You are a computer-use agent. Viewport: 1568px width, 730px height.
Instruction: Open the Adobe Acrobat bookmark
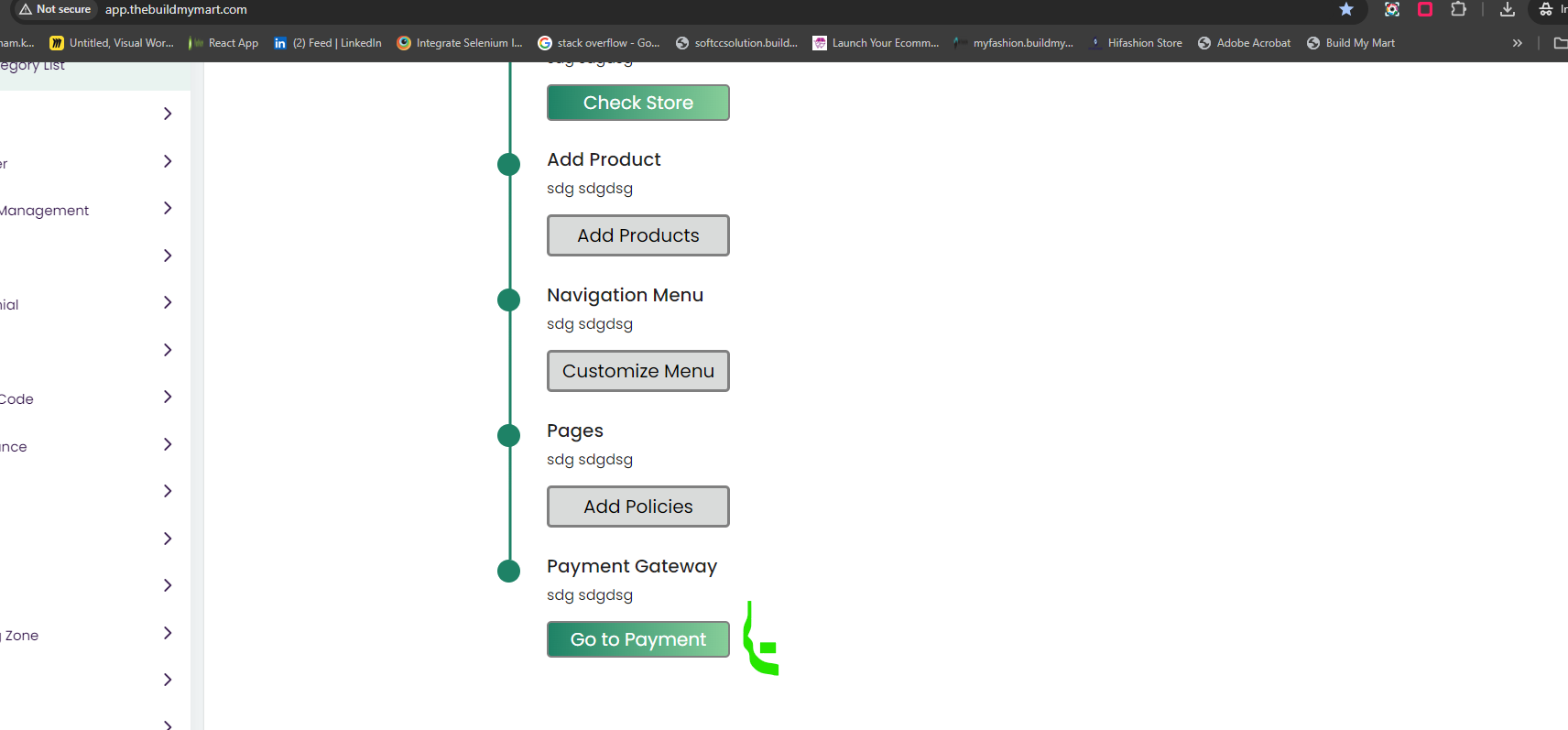1245,43
